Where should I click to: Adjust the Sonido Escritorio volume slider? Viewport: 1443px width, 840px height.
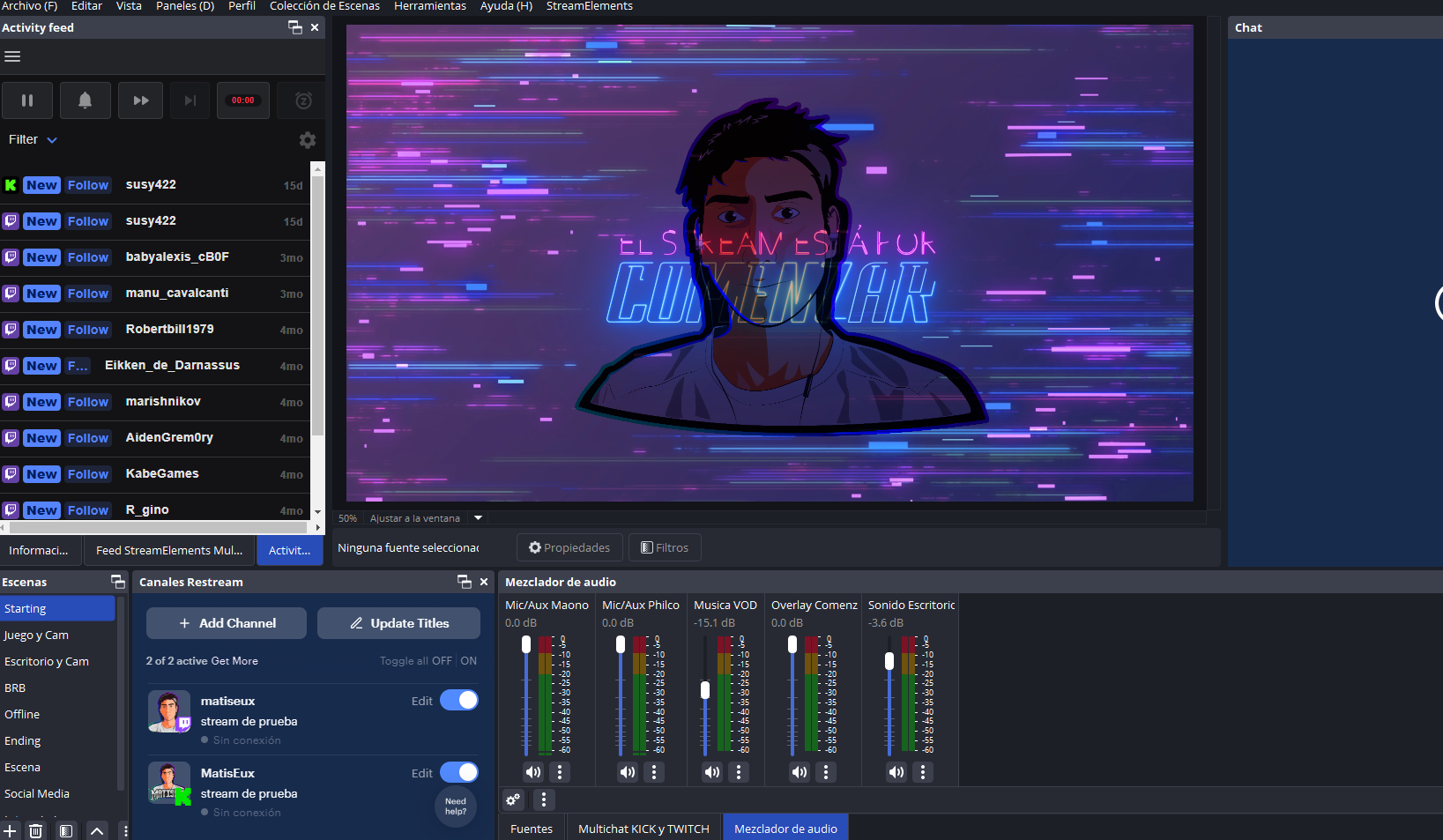[x=889, y=661]
